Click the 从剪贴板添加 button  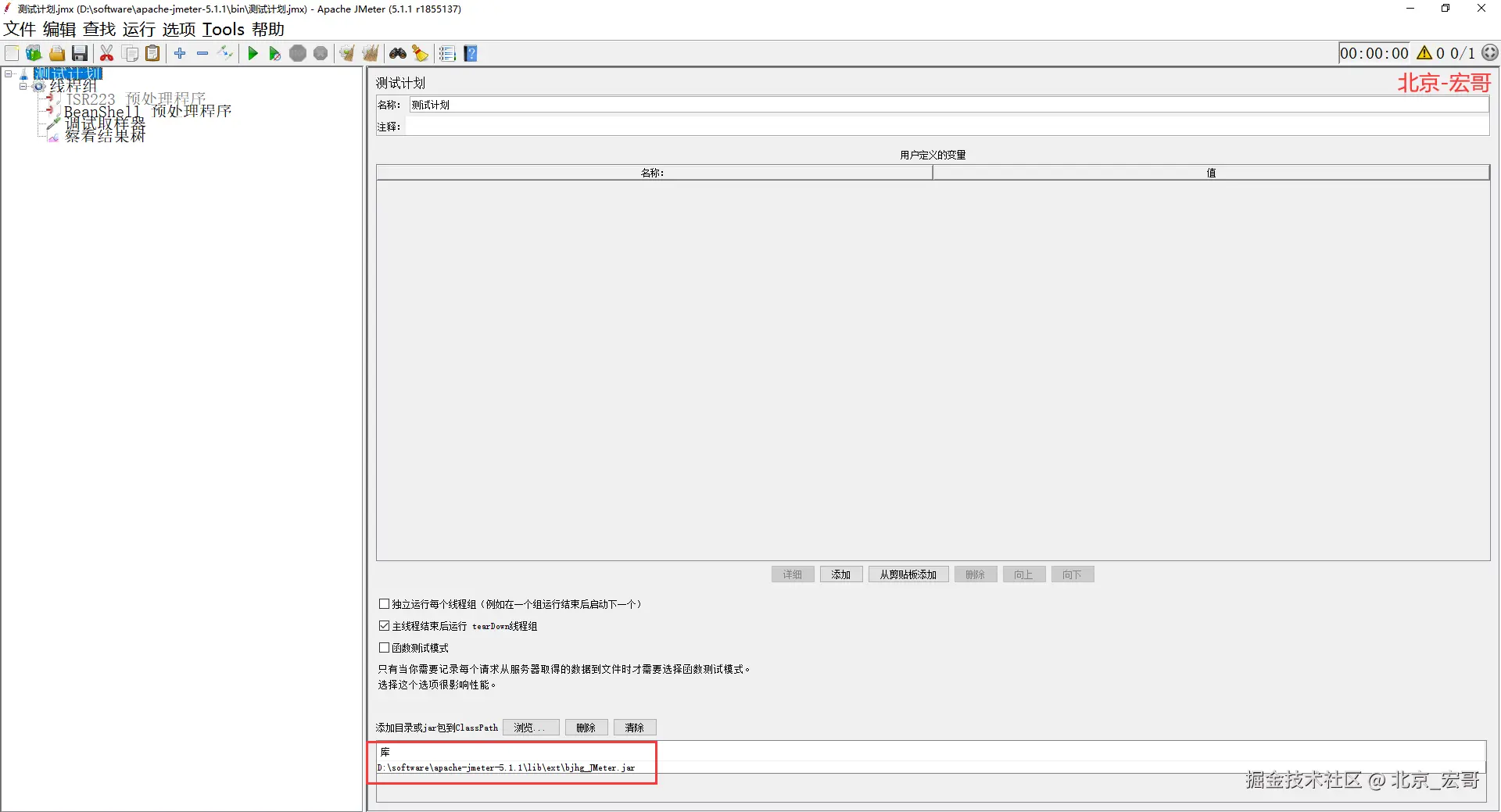tap(908, 574)
